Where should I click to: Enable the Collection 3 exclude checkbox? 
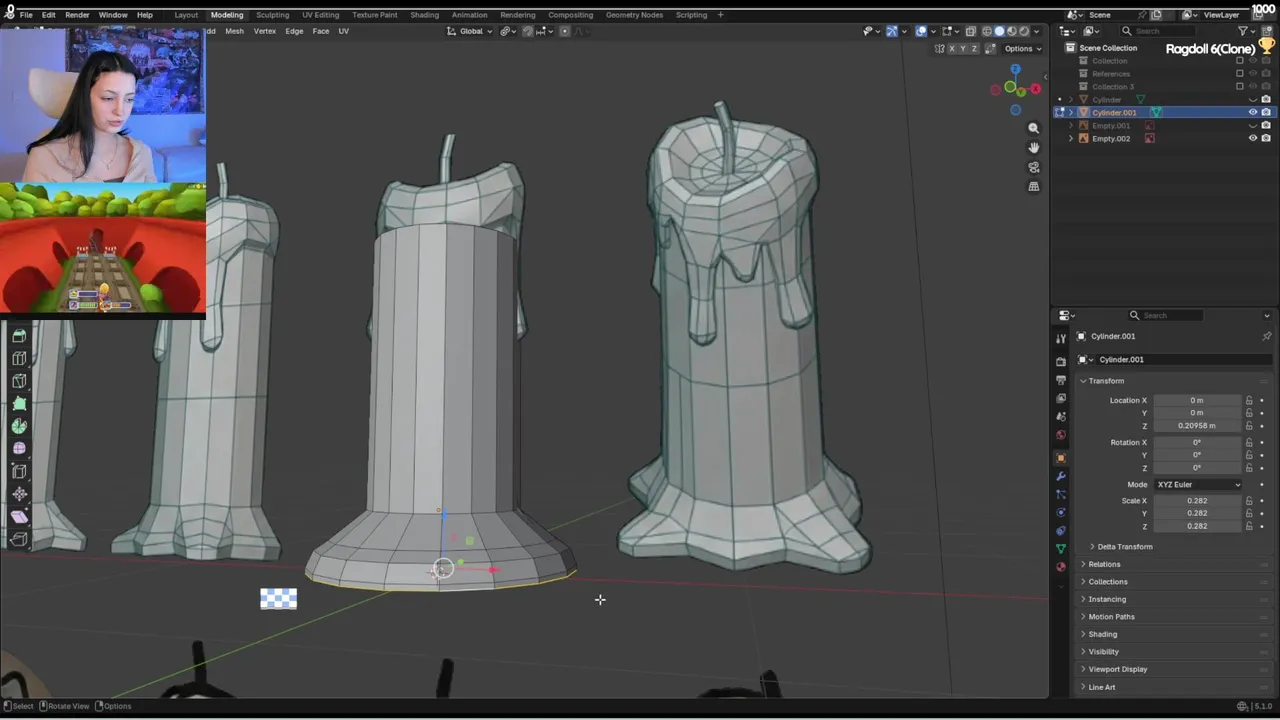1240,86
